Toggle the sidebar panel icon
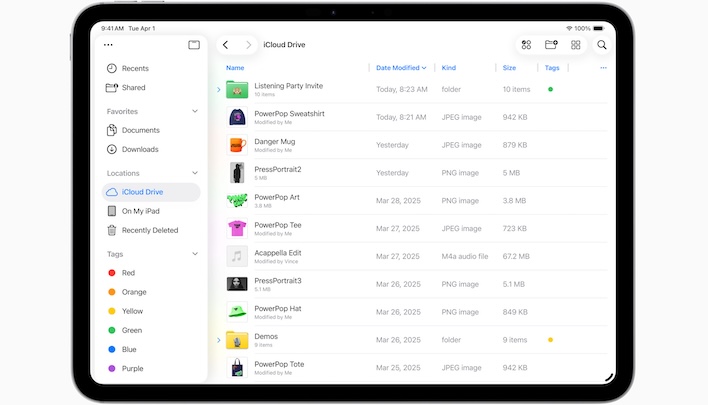This screenshot has height=405, width=708. point(194,45)
